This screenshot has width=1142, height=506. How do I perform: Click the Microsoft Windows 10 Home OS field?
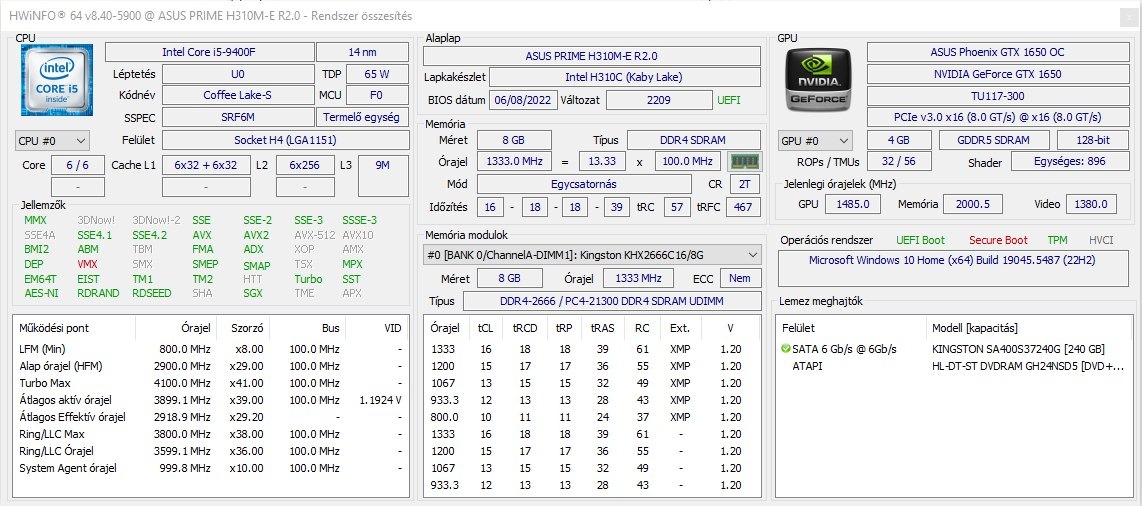click(x=951, y=269)
